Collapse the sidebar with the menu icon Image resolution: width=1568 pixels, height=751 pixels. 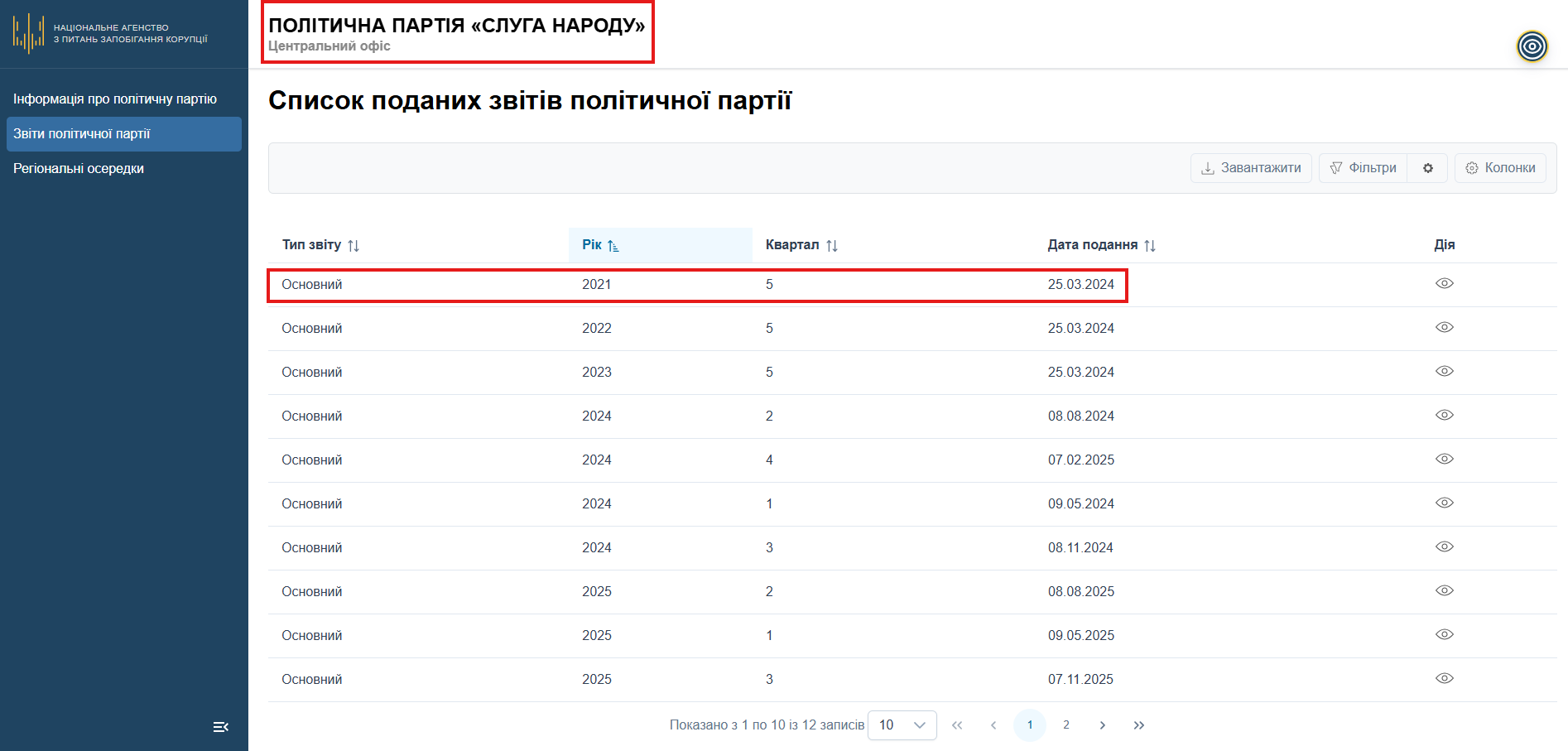[220, 727]
